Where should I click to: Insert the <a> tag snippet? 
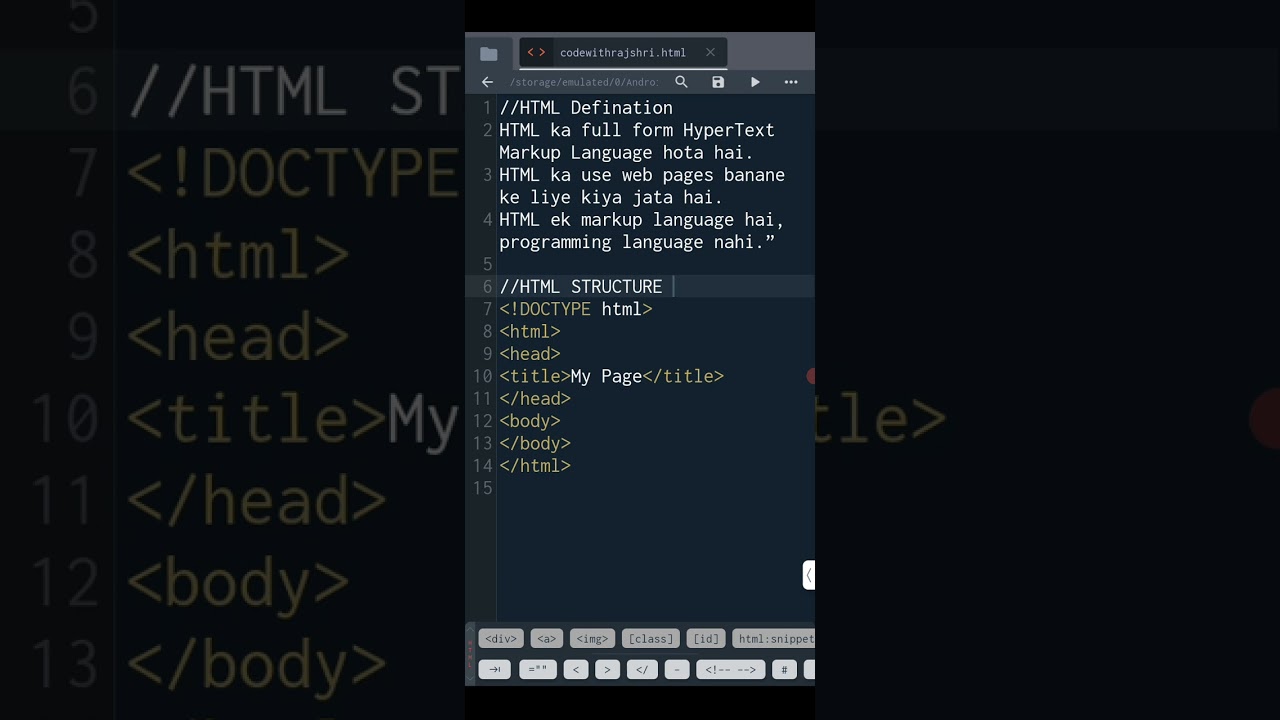pyautogui.click(x=546, y=639)
